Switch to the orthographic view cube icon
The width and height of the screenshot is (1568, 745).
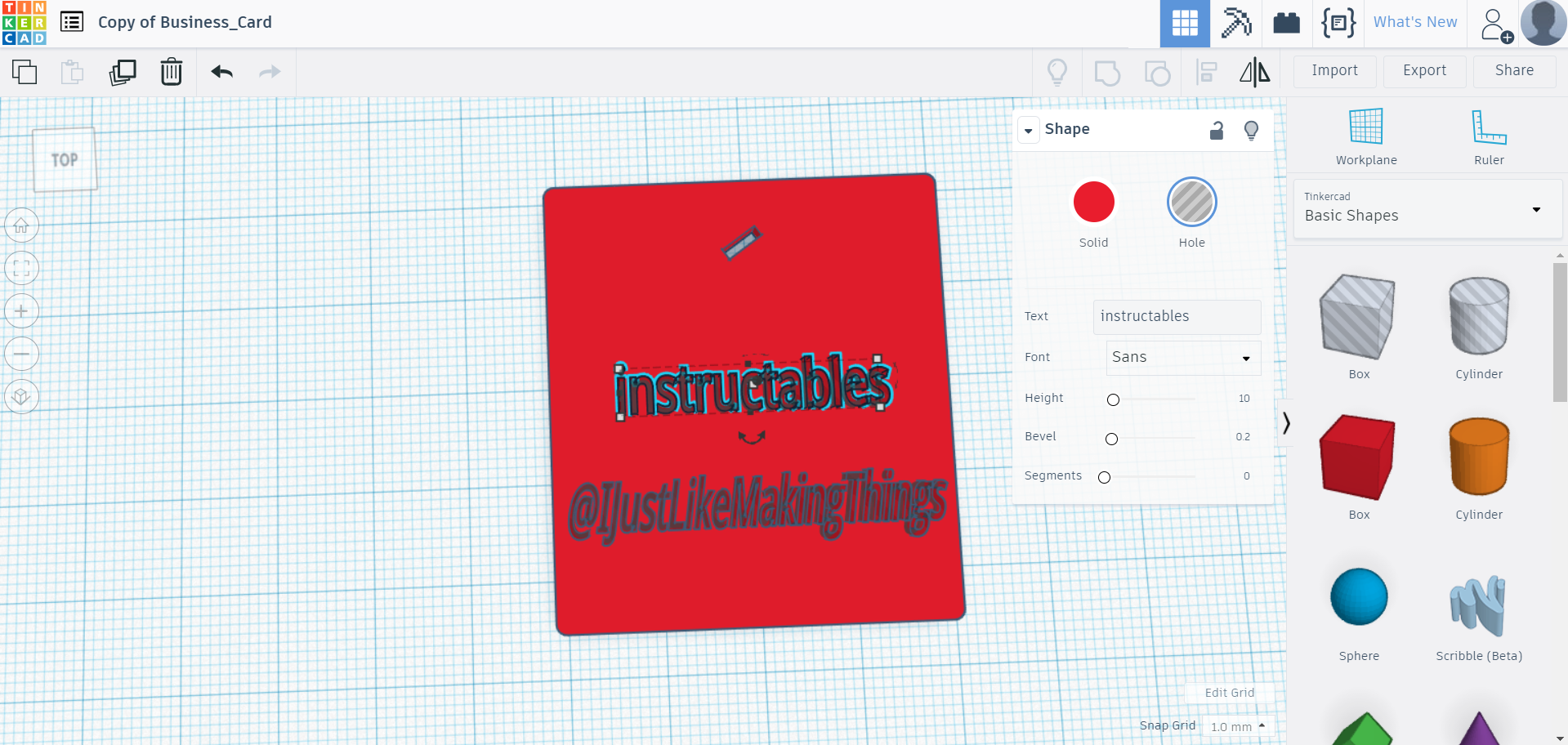pyautogui.click(x=22, y=397)
